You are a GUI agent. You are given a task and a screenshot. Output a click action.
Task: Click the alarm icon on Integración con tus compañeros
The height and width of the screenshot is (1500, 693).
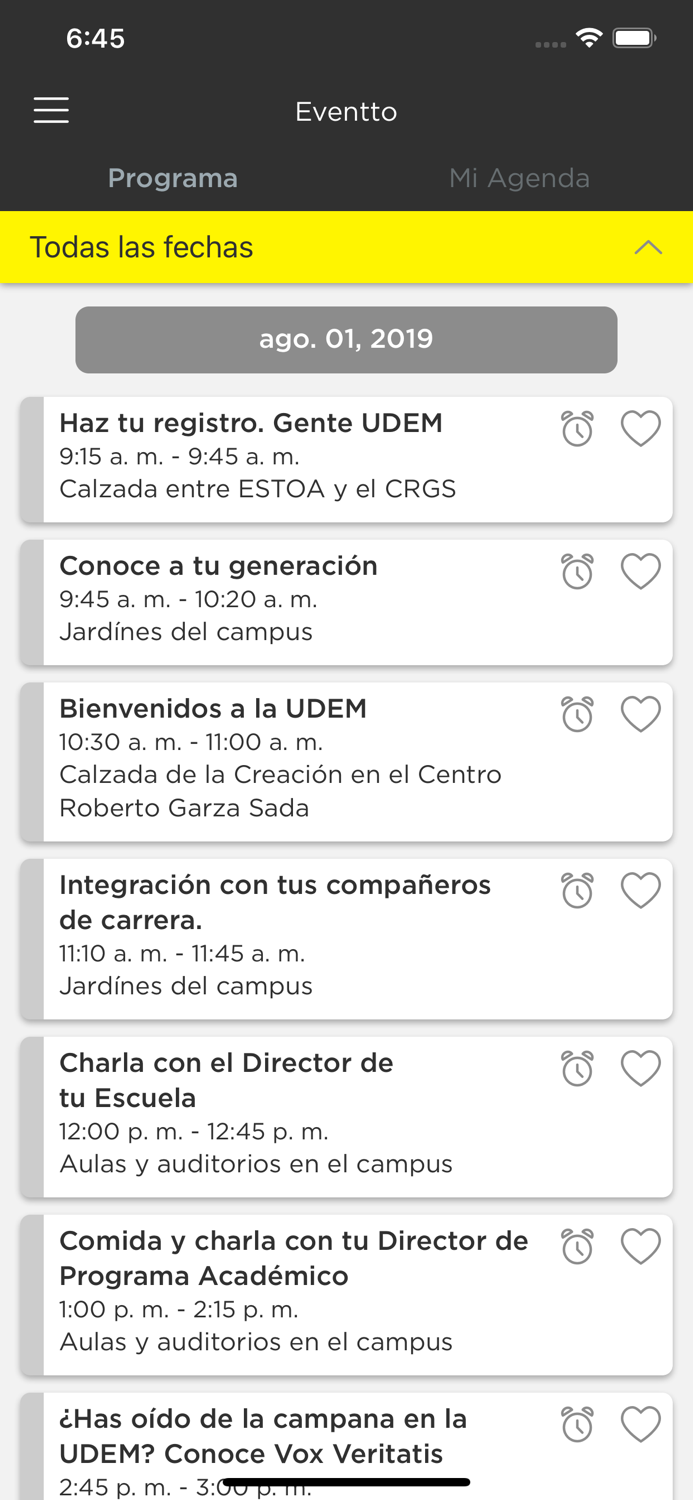[577, 889]
